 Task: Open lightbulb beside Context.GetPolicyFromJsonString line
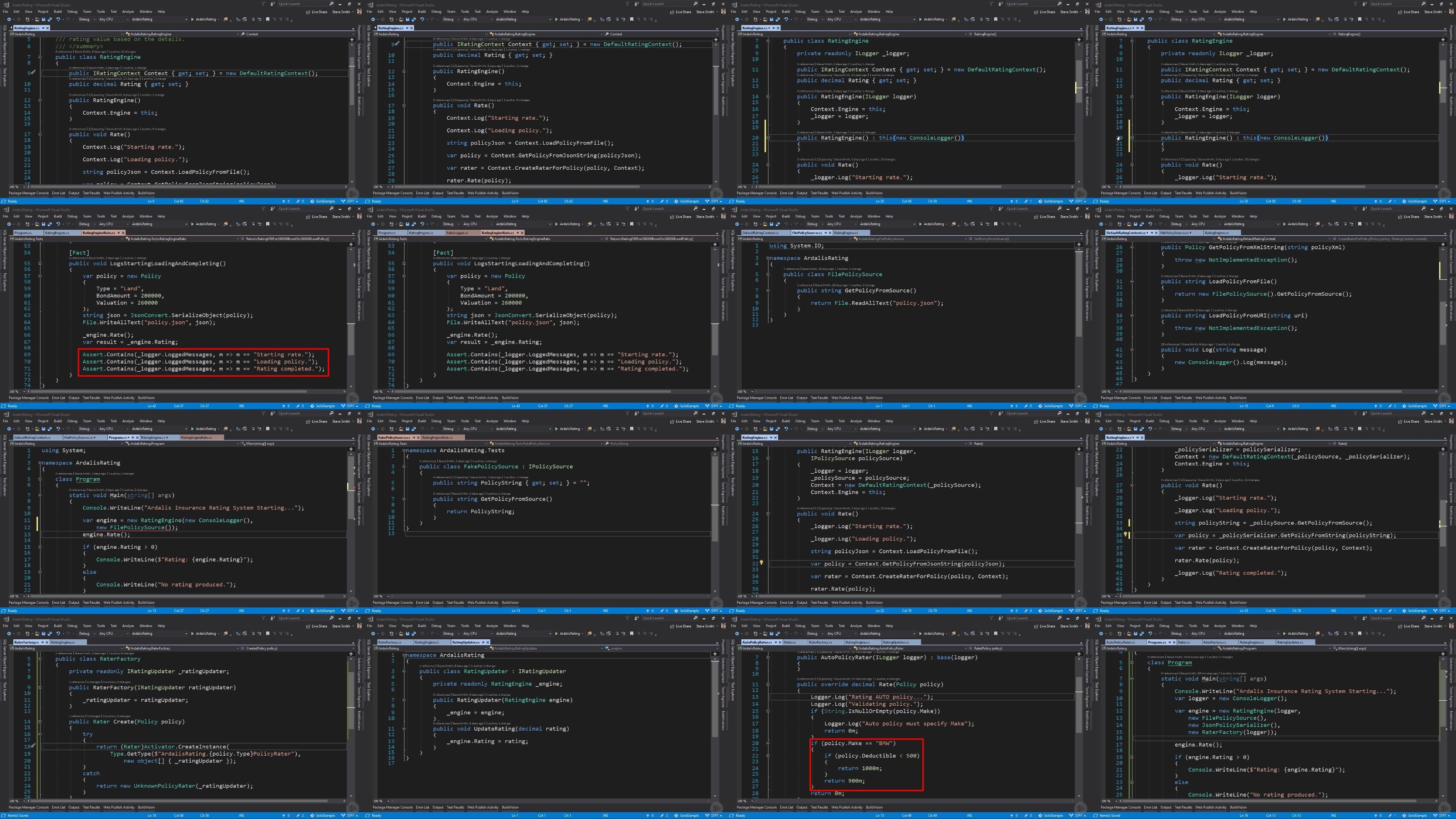761,563
